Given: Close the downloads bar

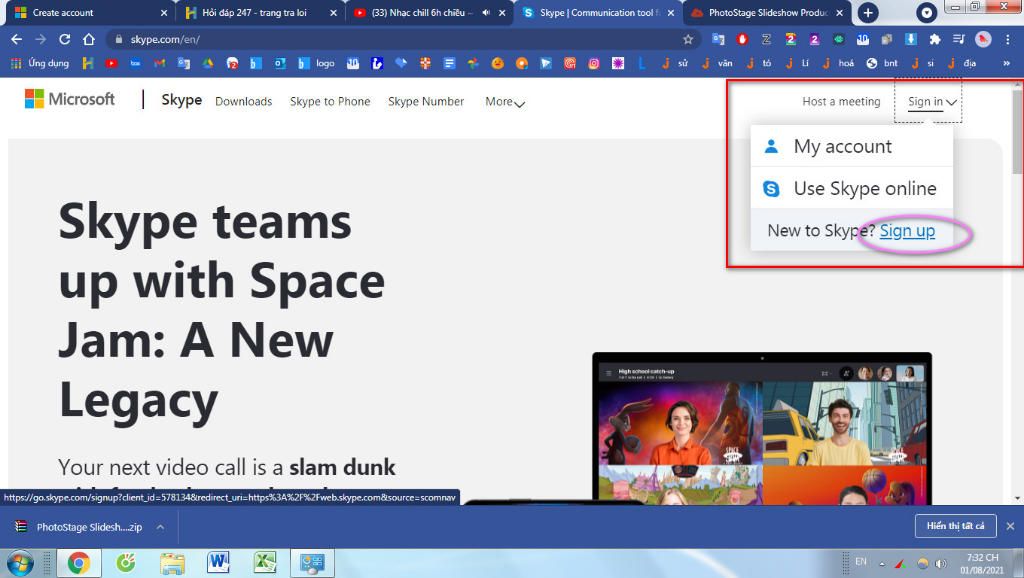Looking at the screenshot, I should pyautogui.click(x=1010, y=526).
